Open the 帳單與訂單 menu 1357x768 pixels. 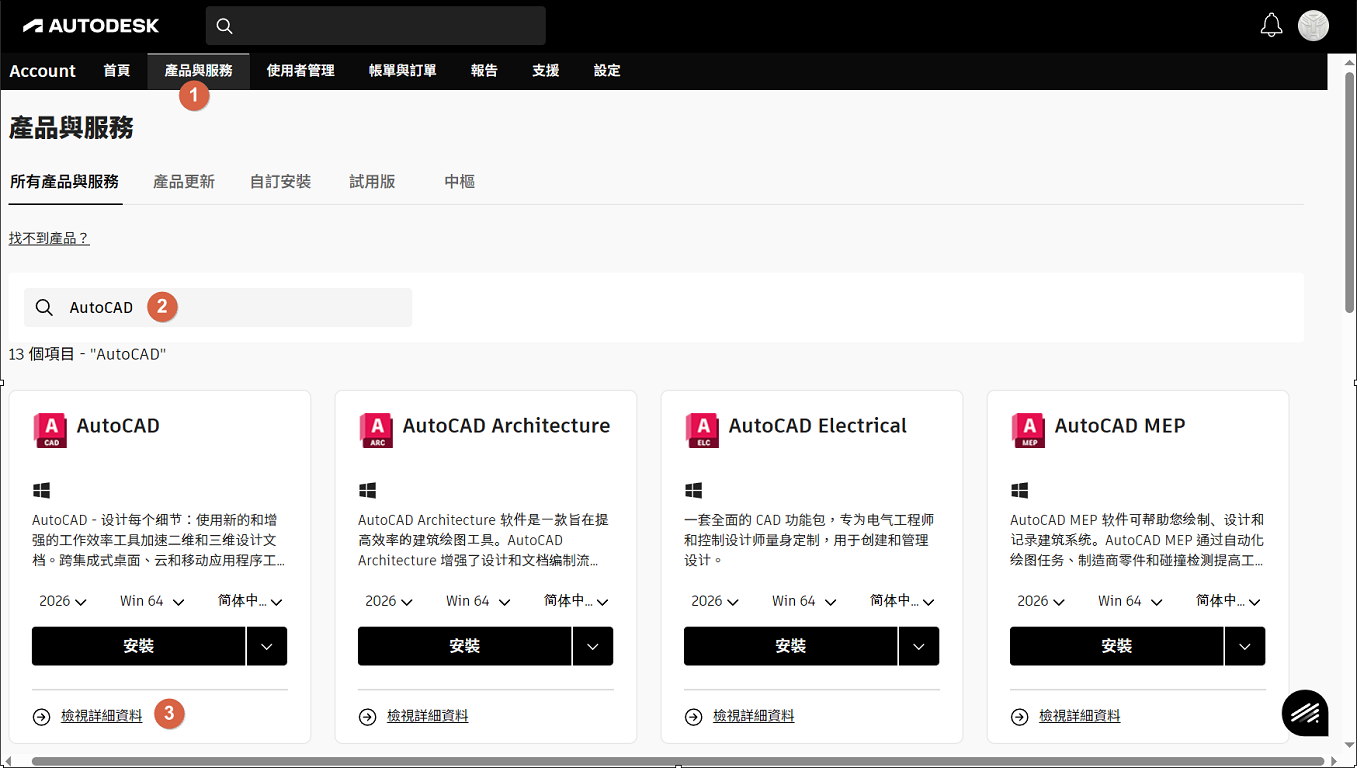[x=403, y=71]
